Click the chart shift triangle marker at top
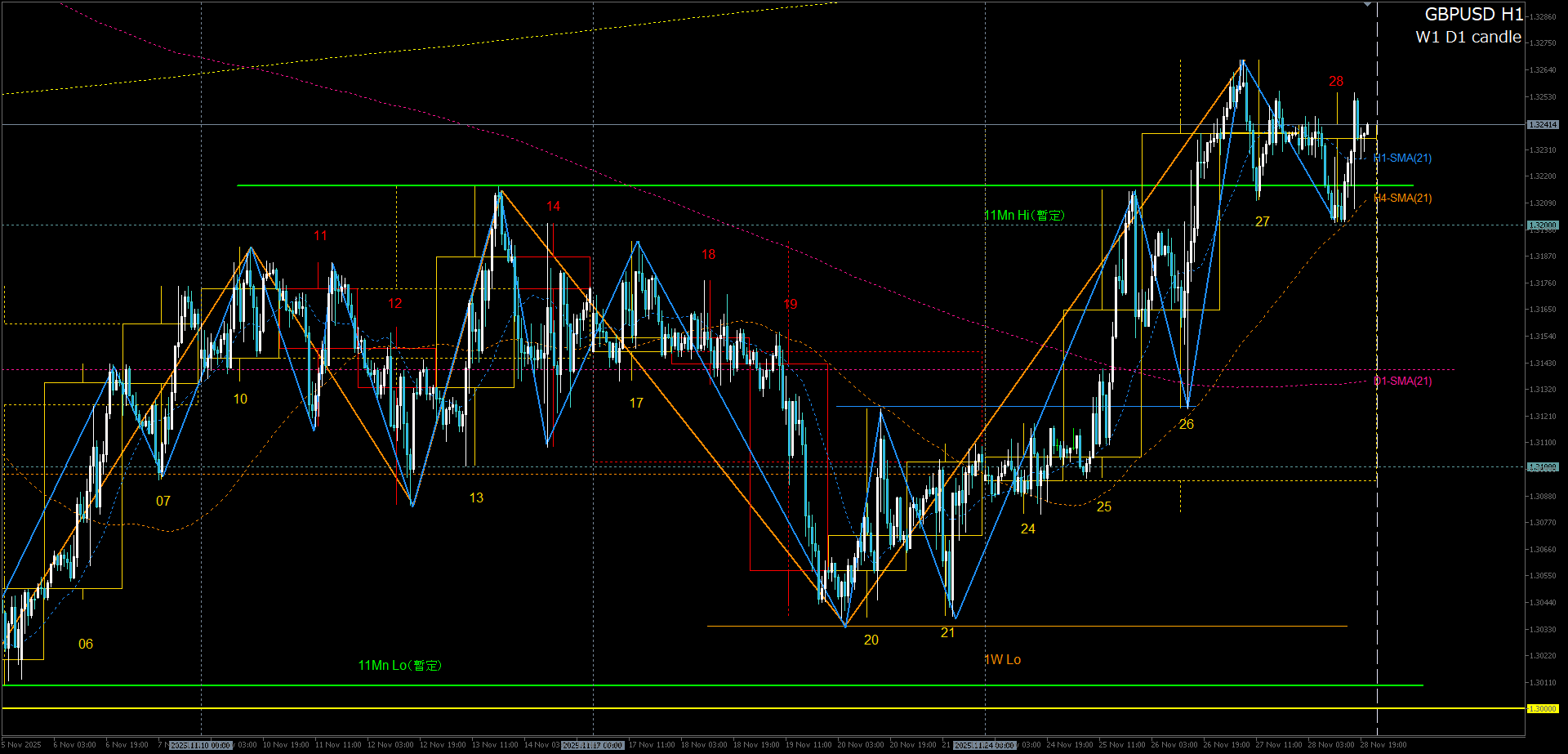 coord(1367,5)
